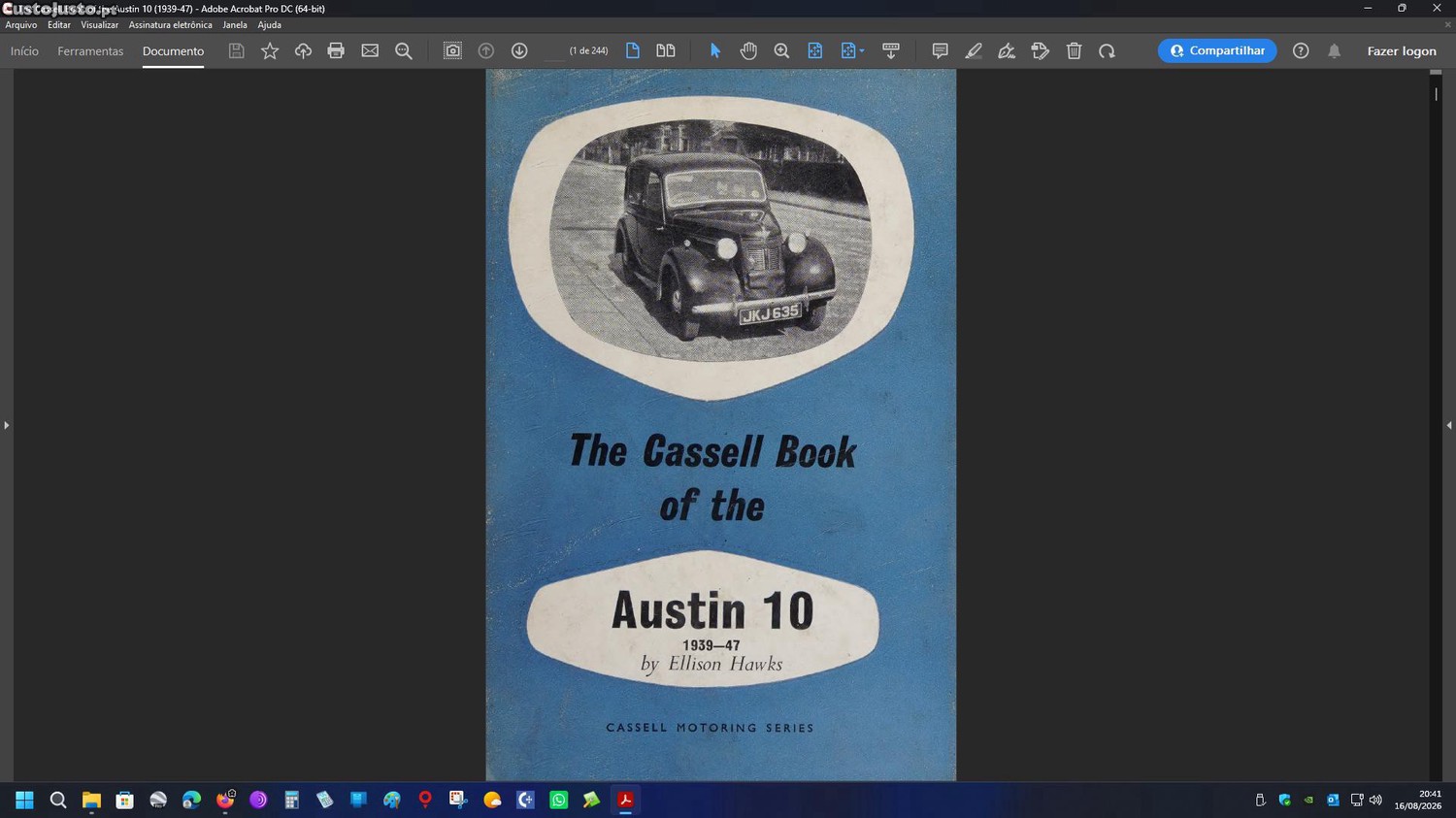Upload the file to cloud storage

click(x=303, y=50)
